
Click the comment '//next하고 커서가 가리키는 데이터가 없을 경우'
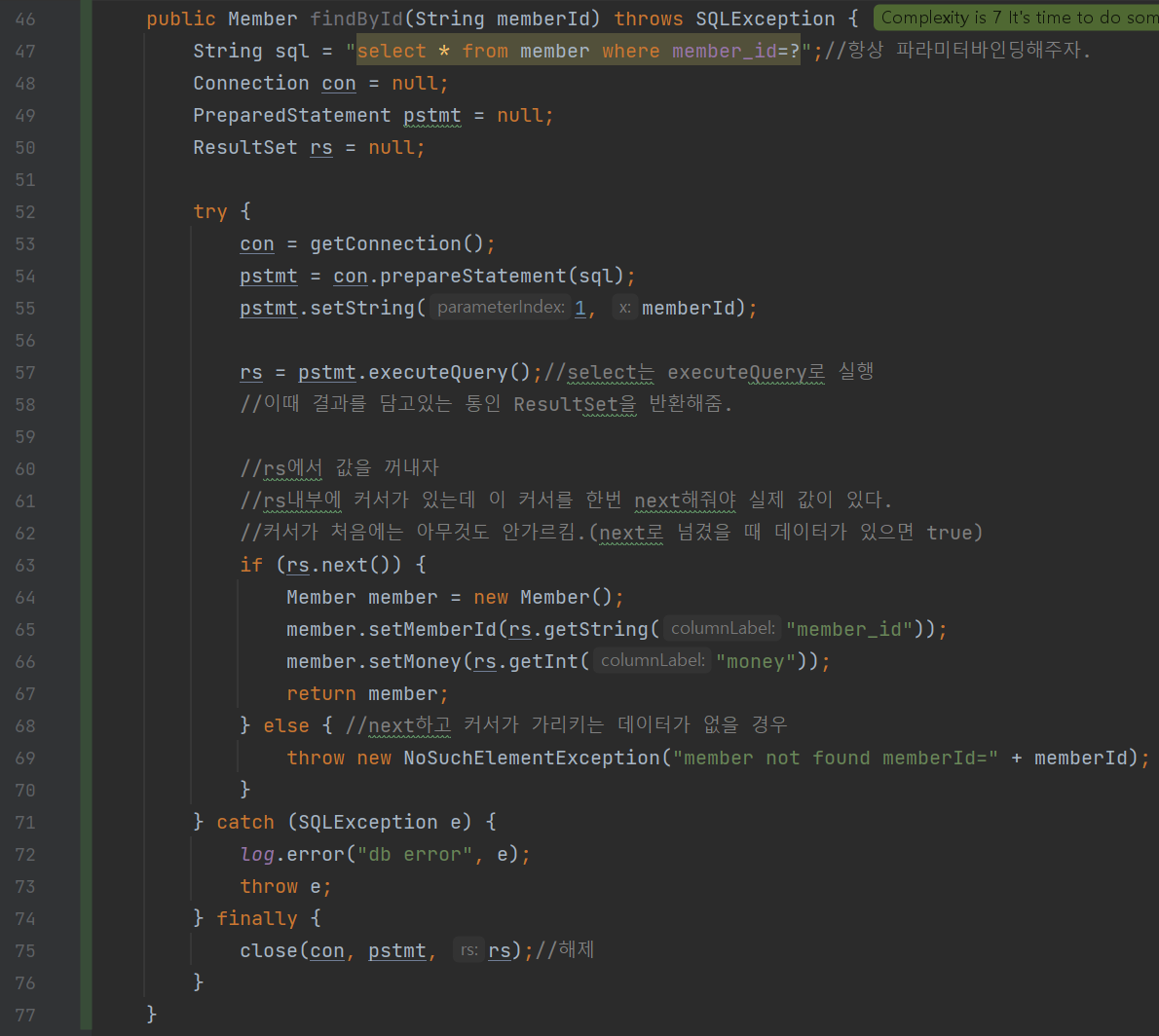[x=566, y=725]
